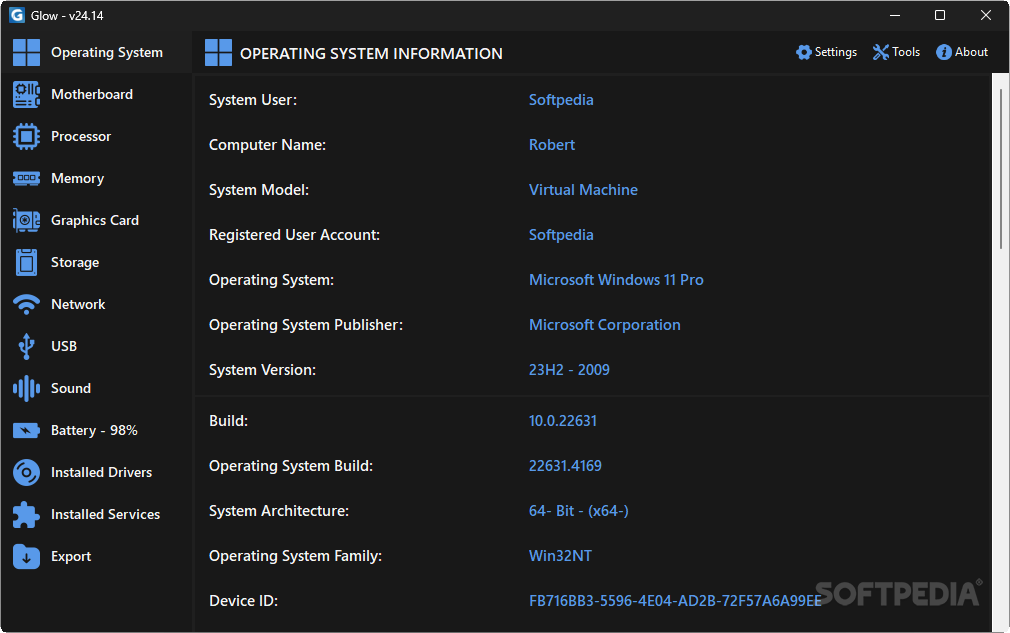
Task: Click Microsoft Windows 11 Pro value
Action: [616, 280]
